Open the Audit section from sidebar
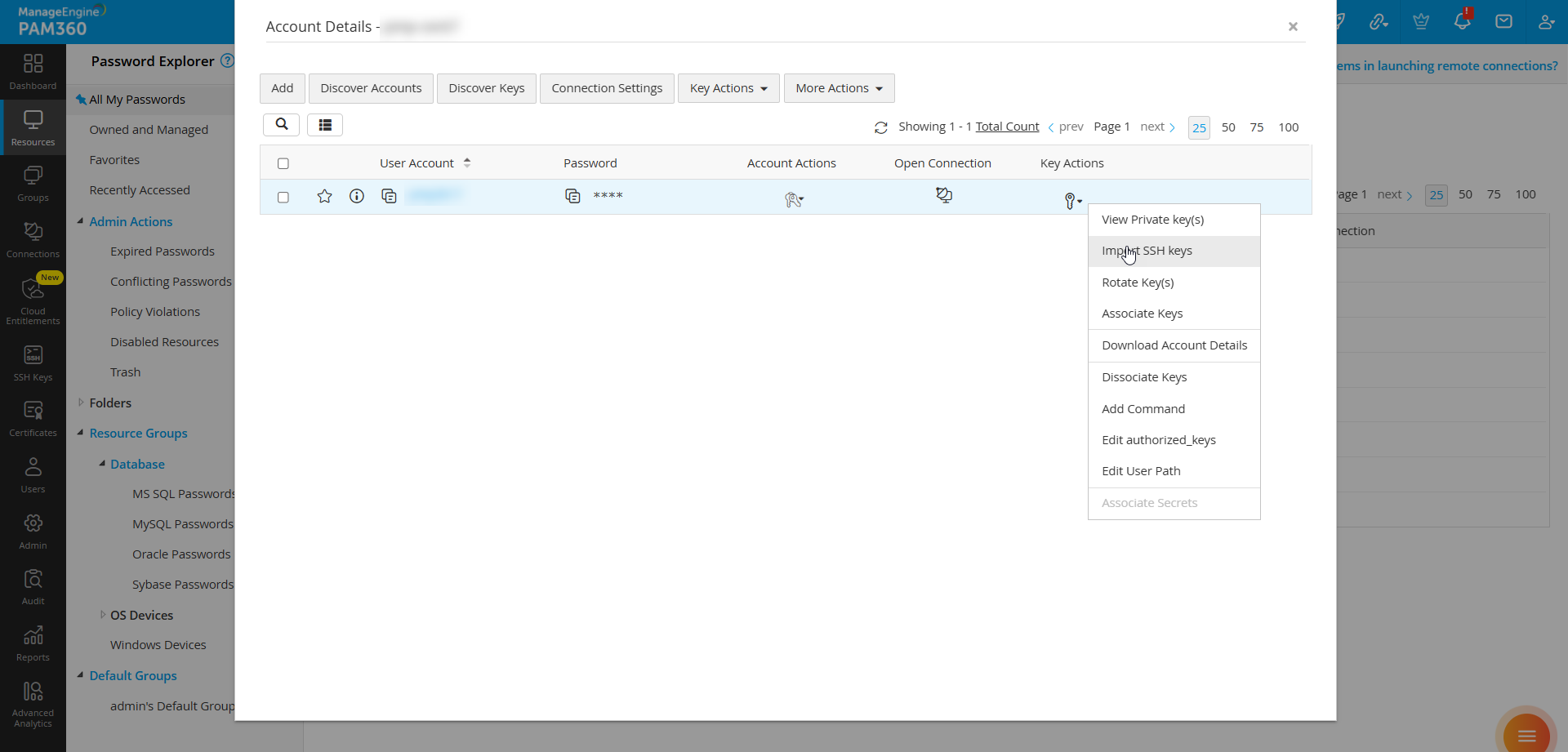 pos(33,586)
